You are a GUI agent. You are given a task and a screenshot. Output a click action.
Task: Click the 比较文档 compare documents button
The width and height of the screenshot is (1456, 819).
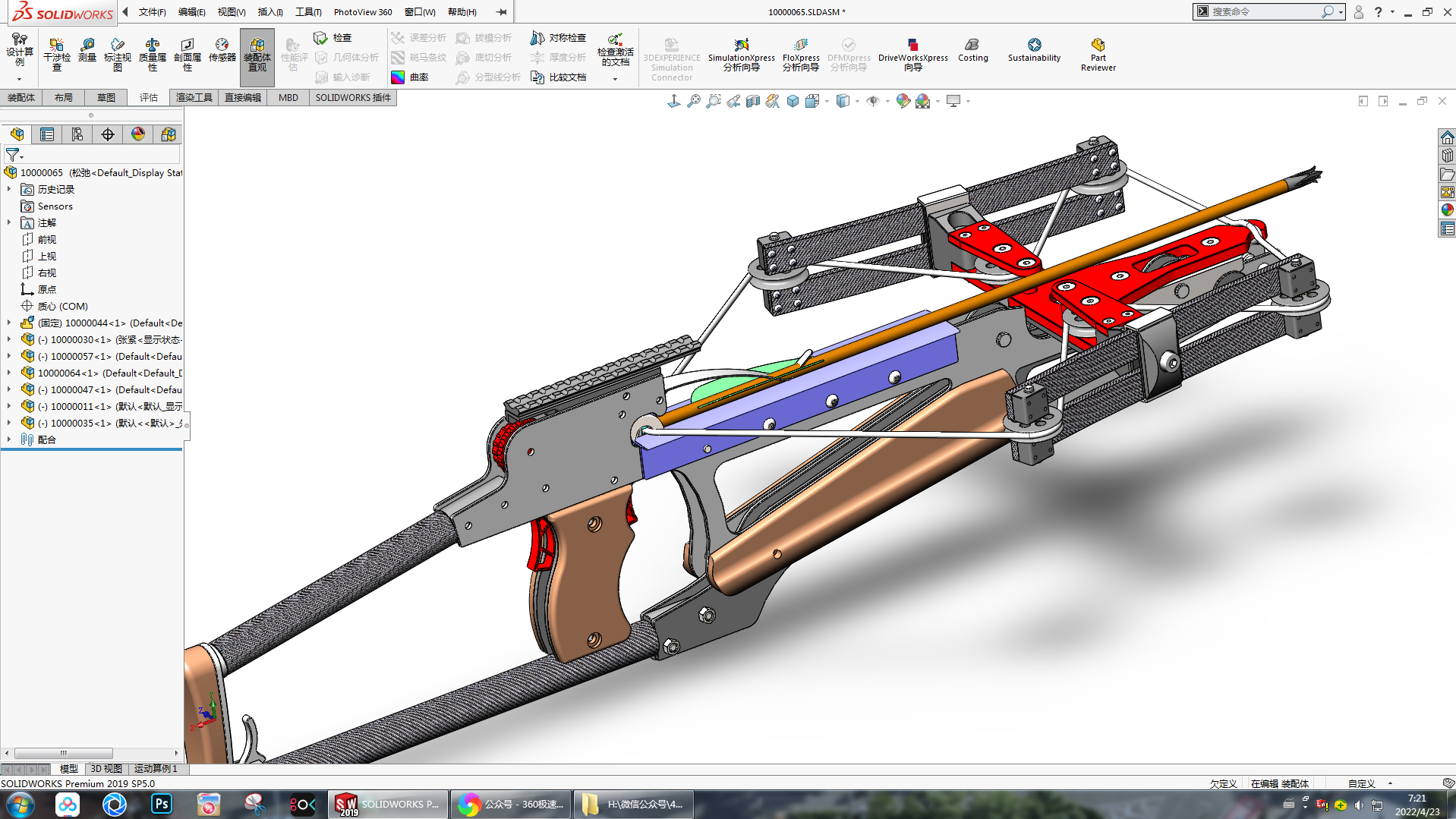[559, 77]
